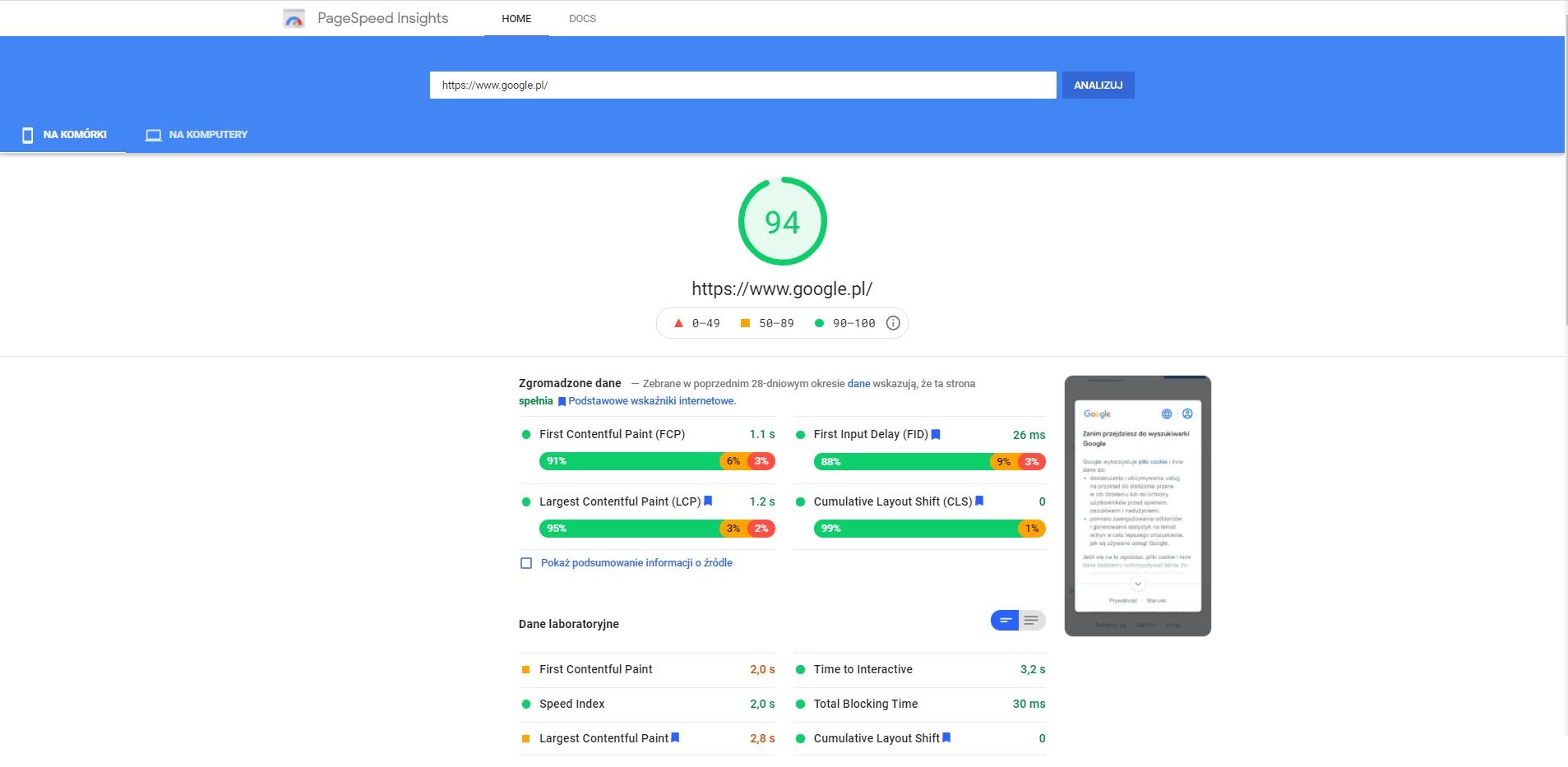Viewport: 1568px width, 767px height.
Task: Click the PageSpeed Insights title text
Action: click(383, 18)
